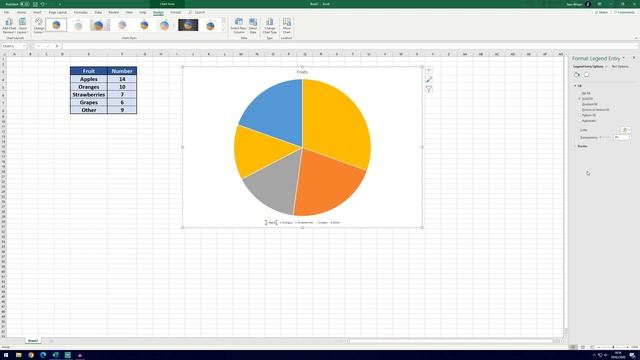Select the Automatic fill radio option
The height and width of the screenshot is (360, 640).
588,121
